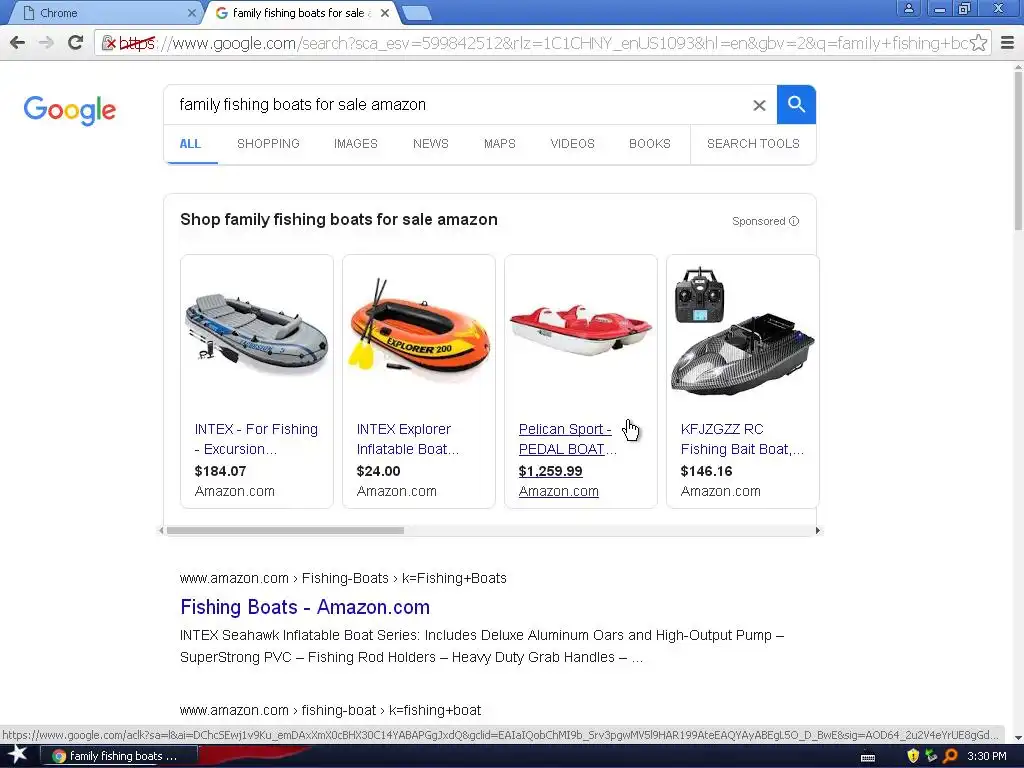Clear the search query with the X
1024x768 pixels.
759,105
